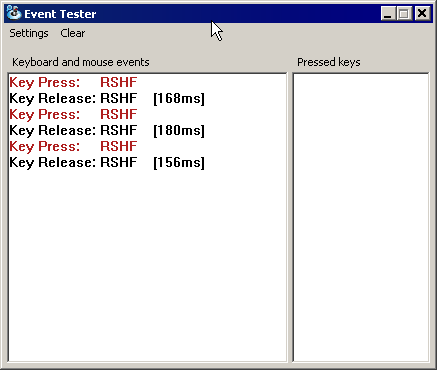Minimize the Event Tester window
The image size is (437, 370).
(388, 14)
